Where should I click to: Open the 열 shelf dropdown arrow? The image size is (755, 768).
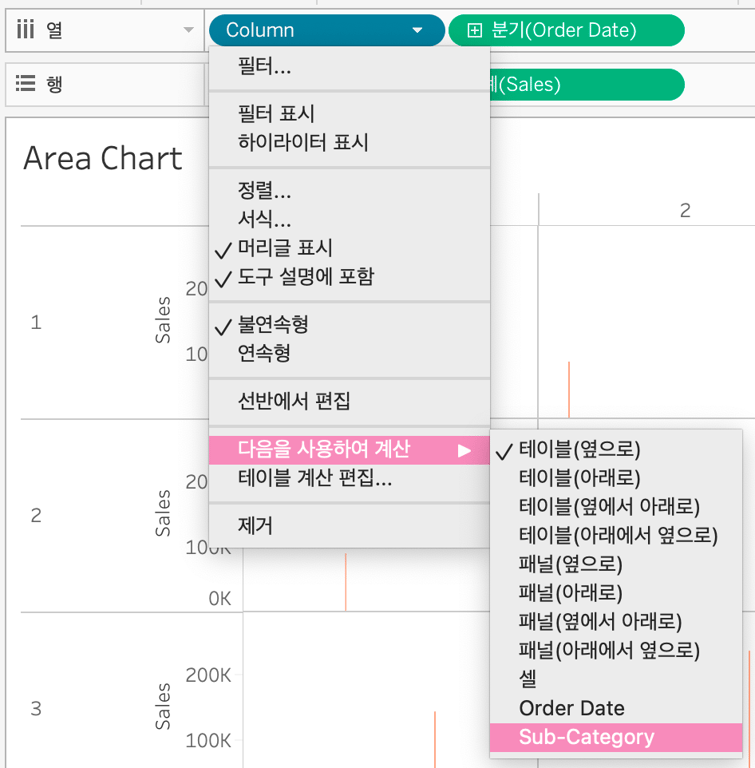[189, 31]
